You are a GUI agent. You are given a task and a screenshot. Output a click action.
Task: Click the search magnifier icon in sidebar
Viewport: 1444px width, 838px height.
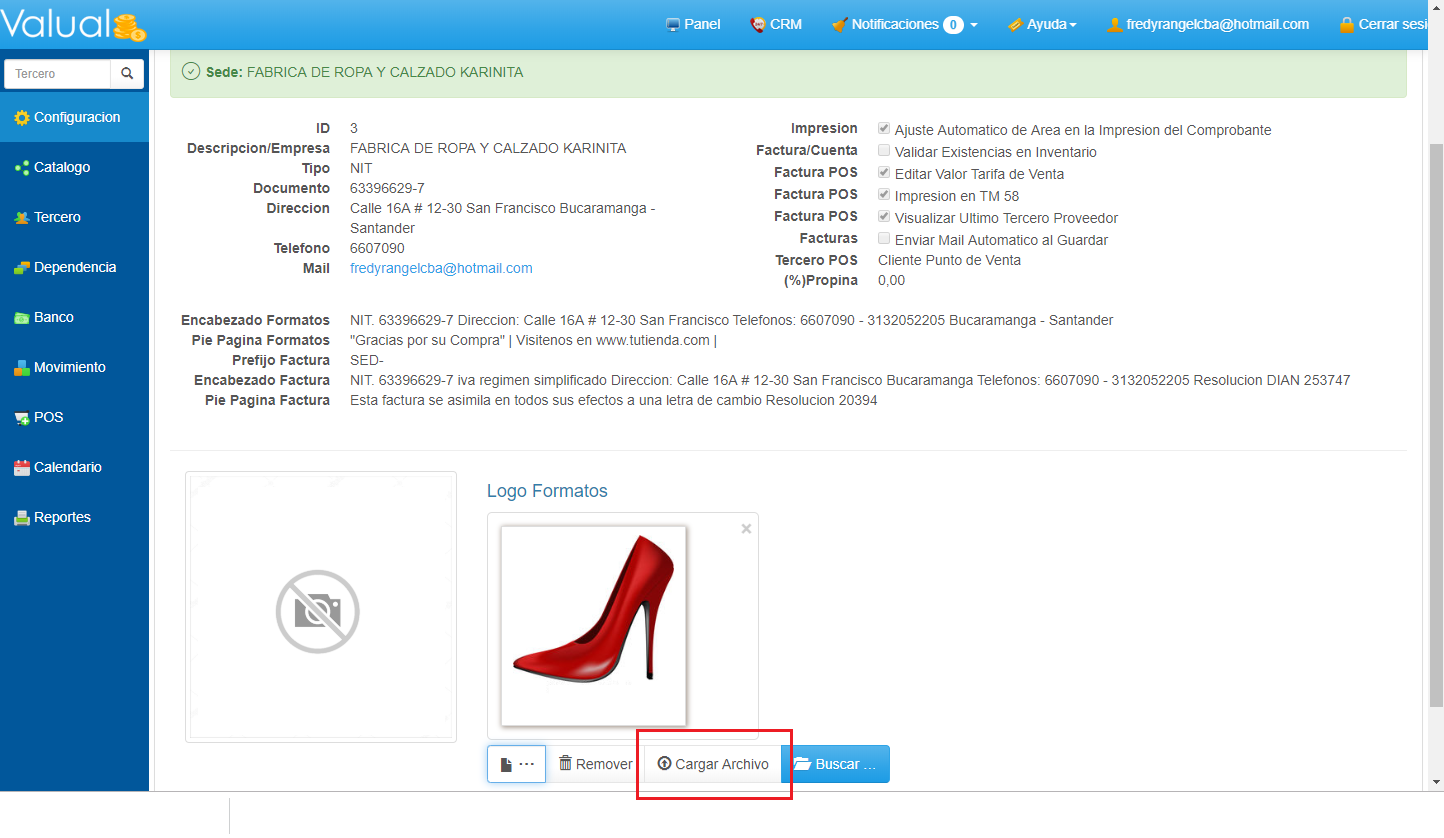(x=127, y=74)
